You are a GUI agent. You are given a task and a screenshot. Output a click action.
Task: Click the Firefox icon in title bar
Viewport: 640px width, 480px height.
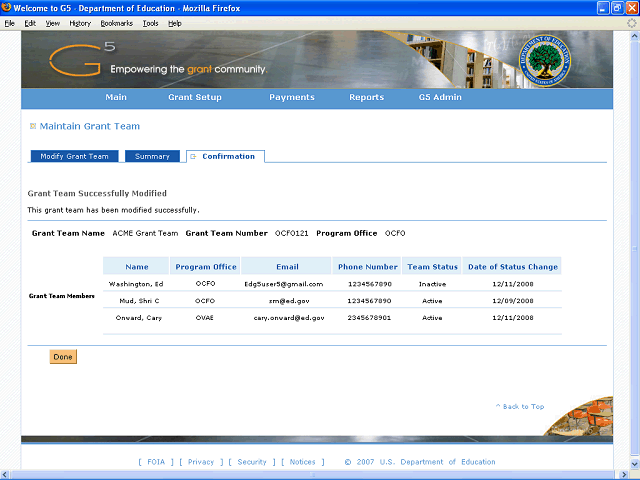tap(6, 7)
